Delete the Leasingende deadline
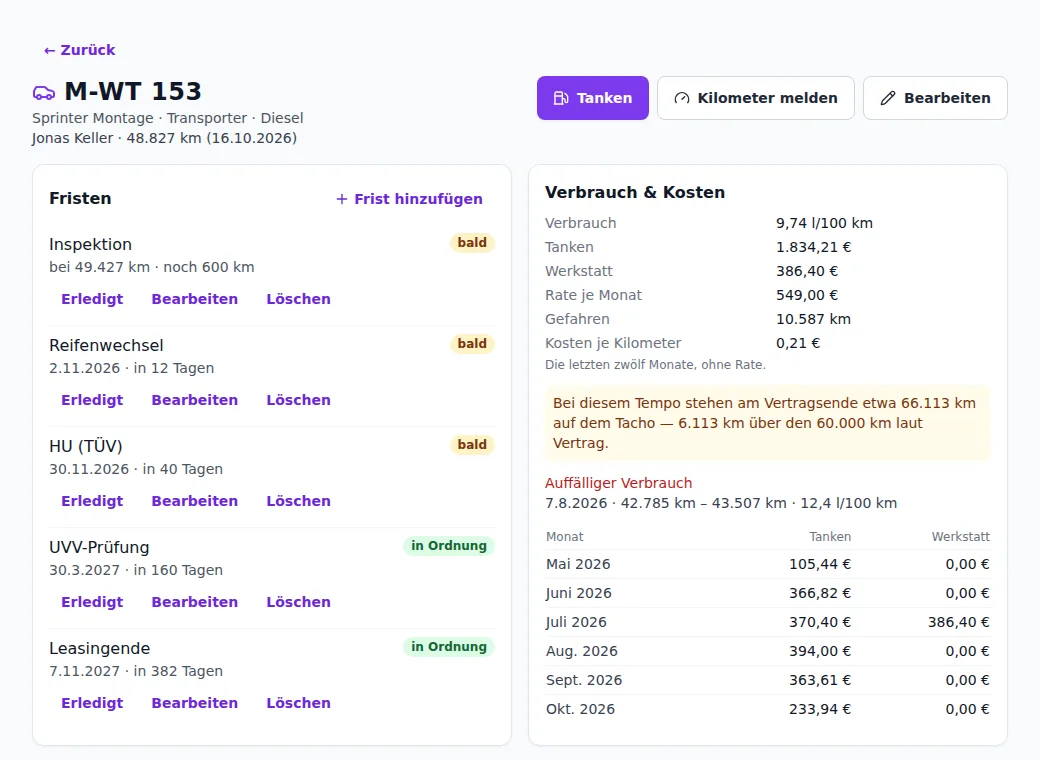Viewport: 1040px width, 760px height. (x=298, y=703)
